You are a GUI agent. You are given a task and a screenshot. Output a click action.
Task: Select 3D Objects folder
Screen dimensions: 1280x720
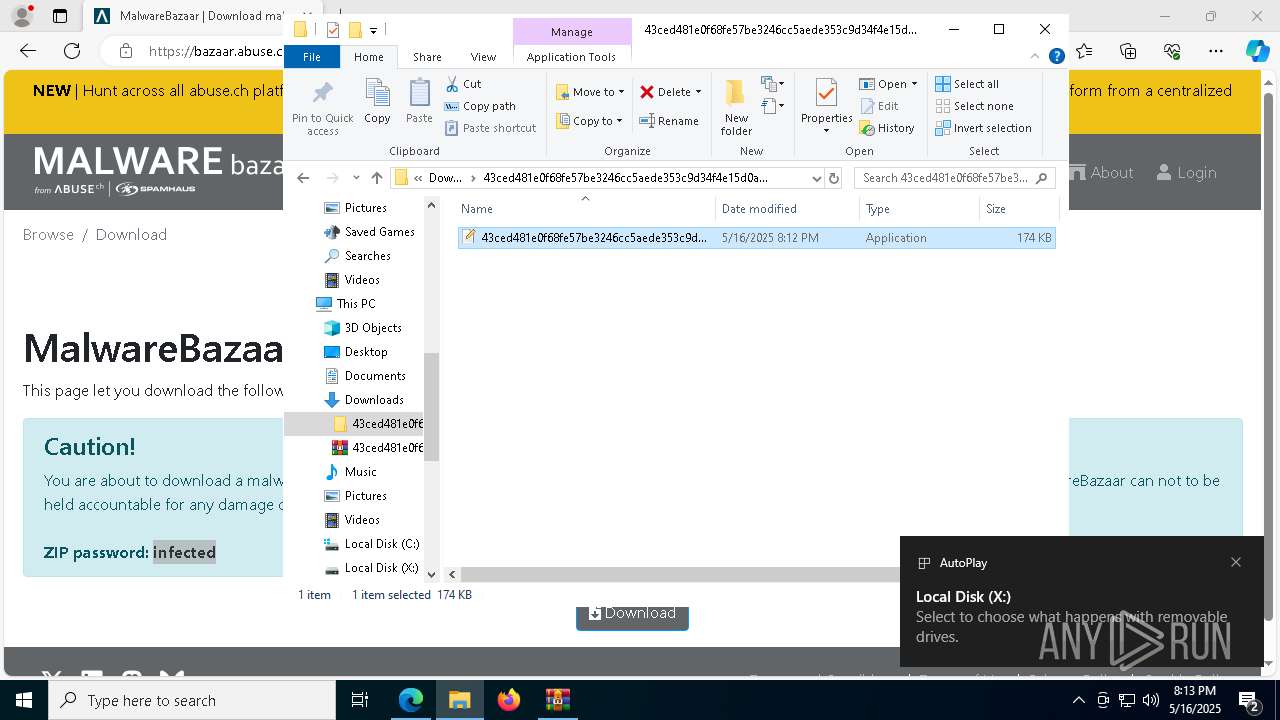(x=363, y=328)
